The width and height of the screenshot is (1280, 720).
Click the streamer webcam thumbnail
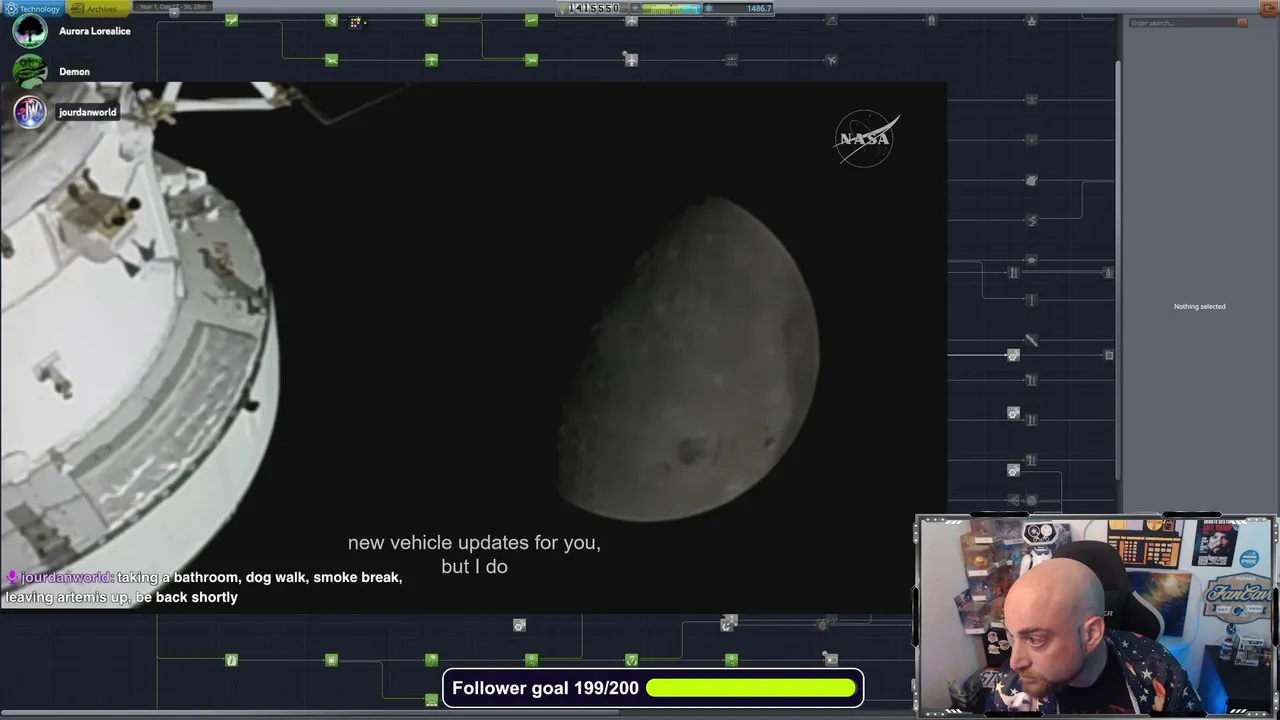(x=1096, y=616)
